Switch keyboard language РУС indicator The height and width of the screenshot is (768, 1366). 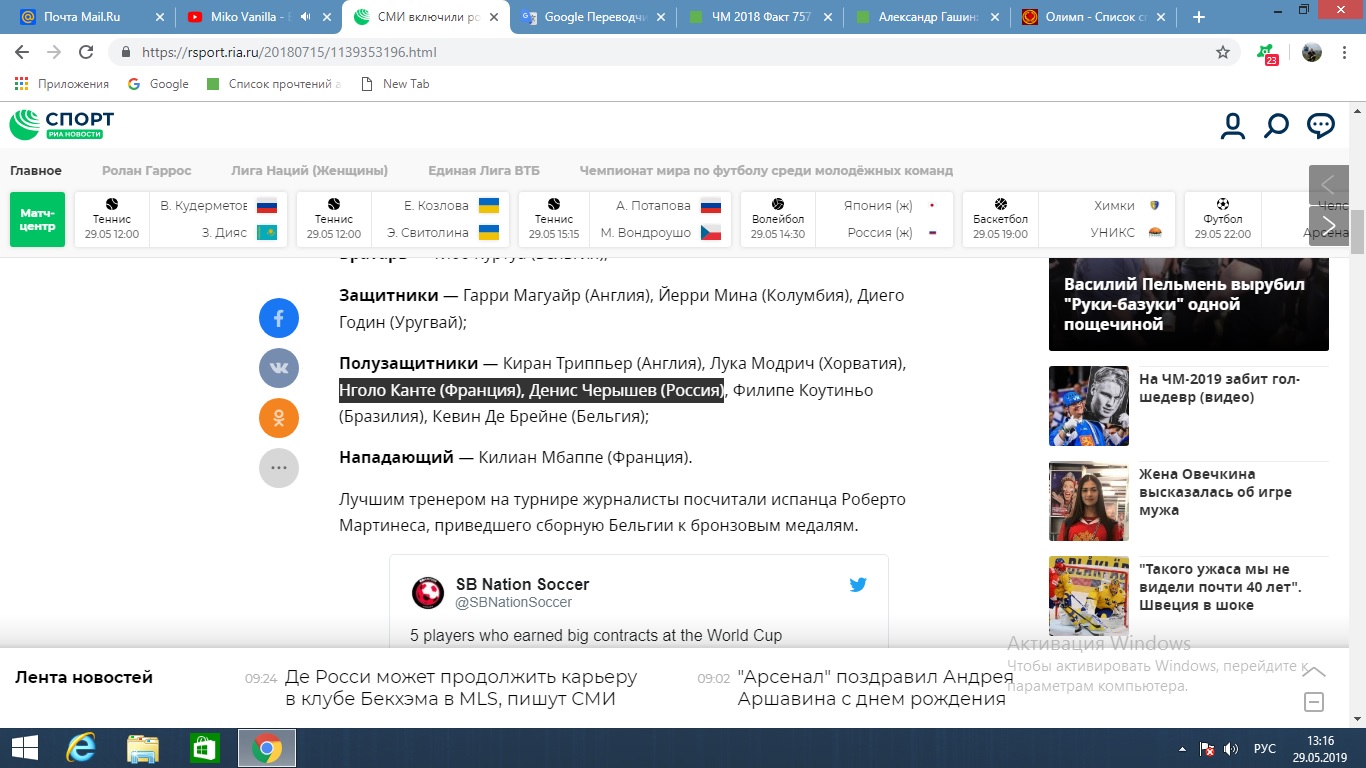pyautogui.click(x=1265, y=749)
